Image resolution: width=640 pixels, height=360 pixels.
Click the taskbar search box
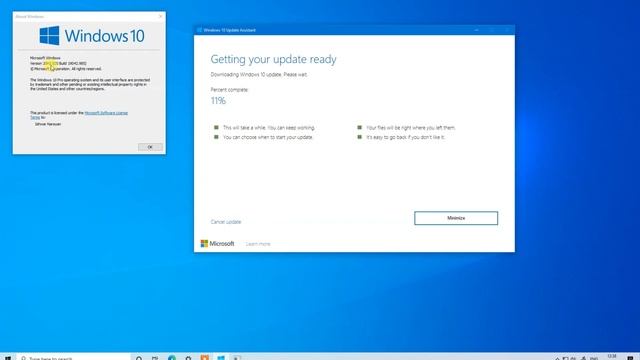click(x=73, y=358)
